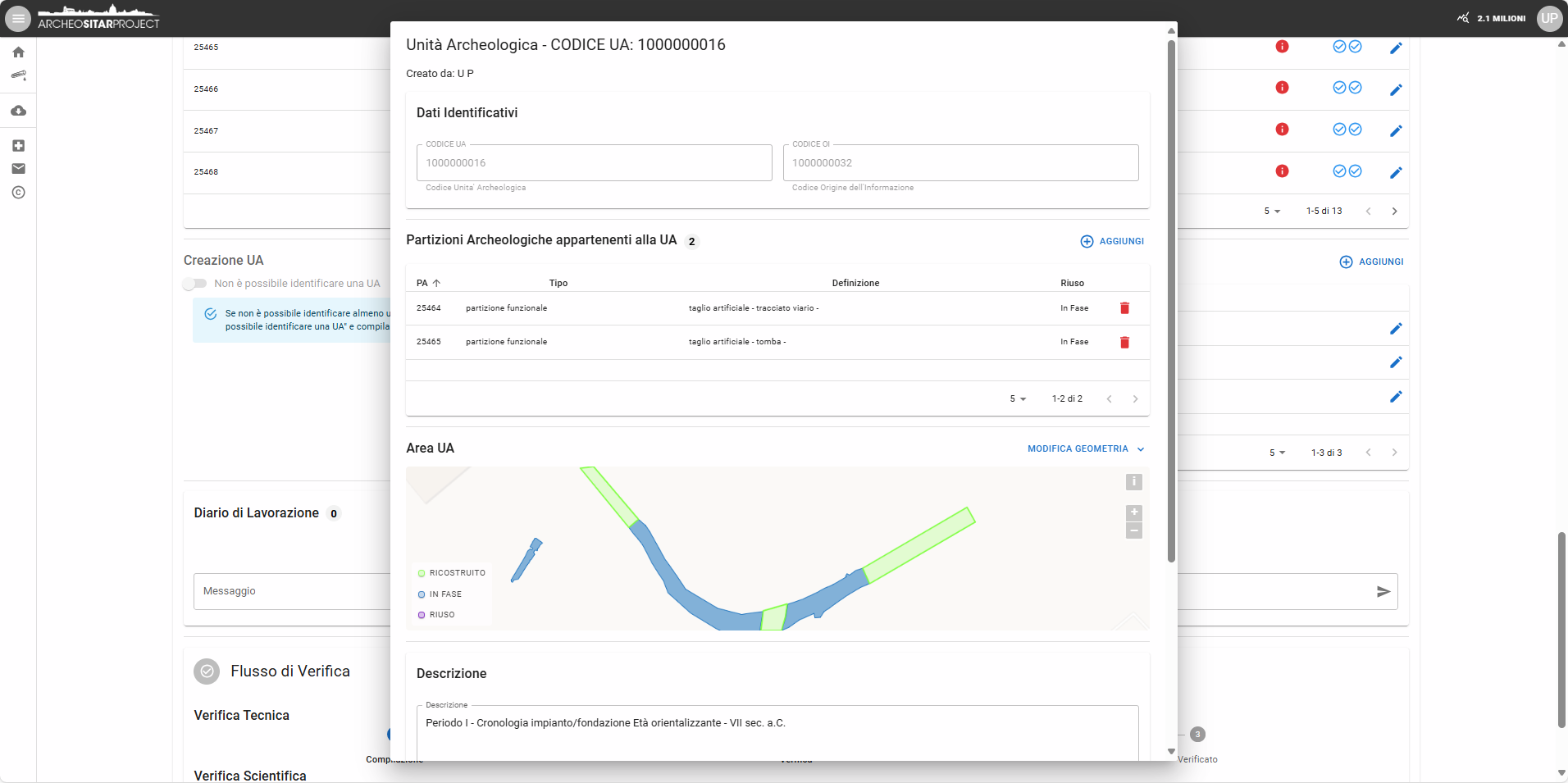Toggle the Ricostruito legend layer

point(451,573)
